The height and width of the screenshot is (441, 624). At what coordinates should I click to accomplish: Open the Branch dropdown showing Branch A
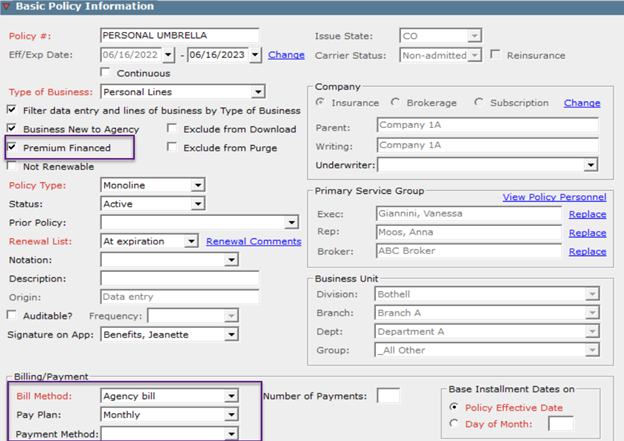click(592, 313)
